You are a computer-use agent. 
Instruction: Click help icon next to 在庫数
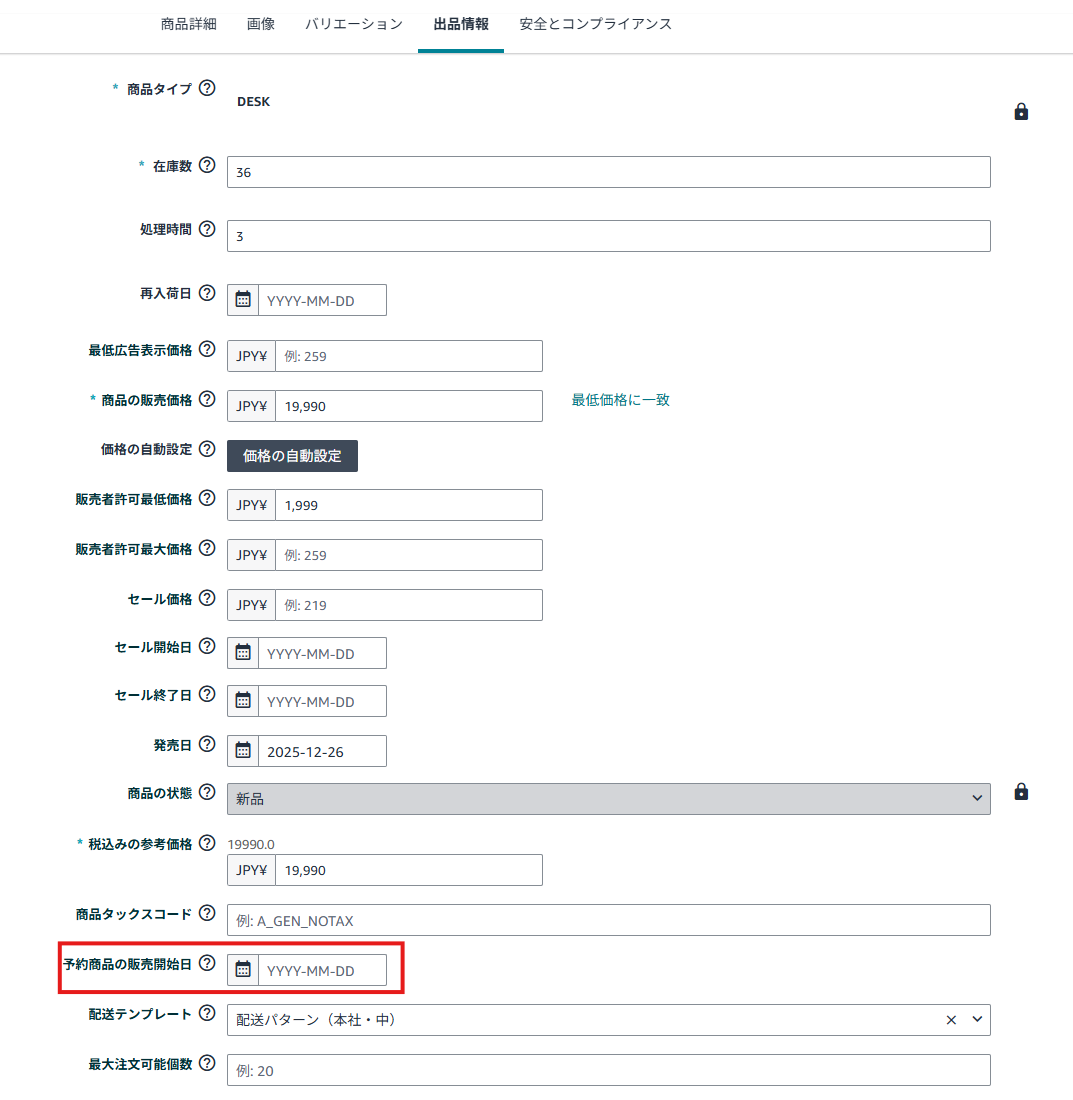(207, 166)
